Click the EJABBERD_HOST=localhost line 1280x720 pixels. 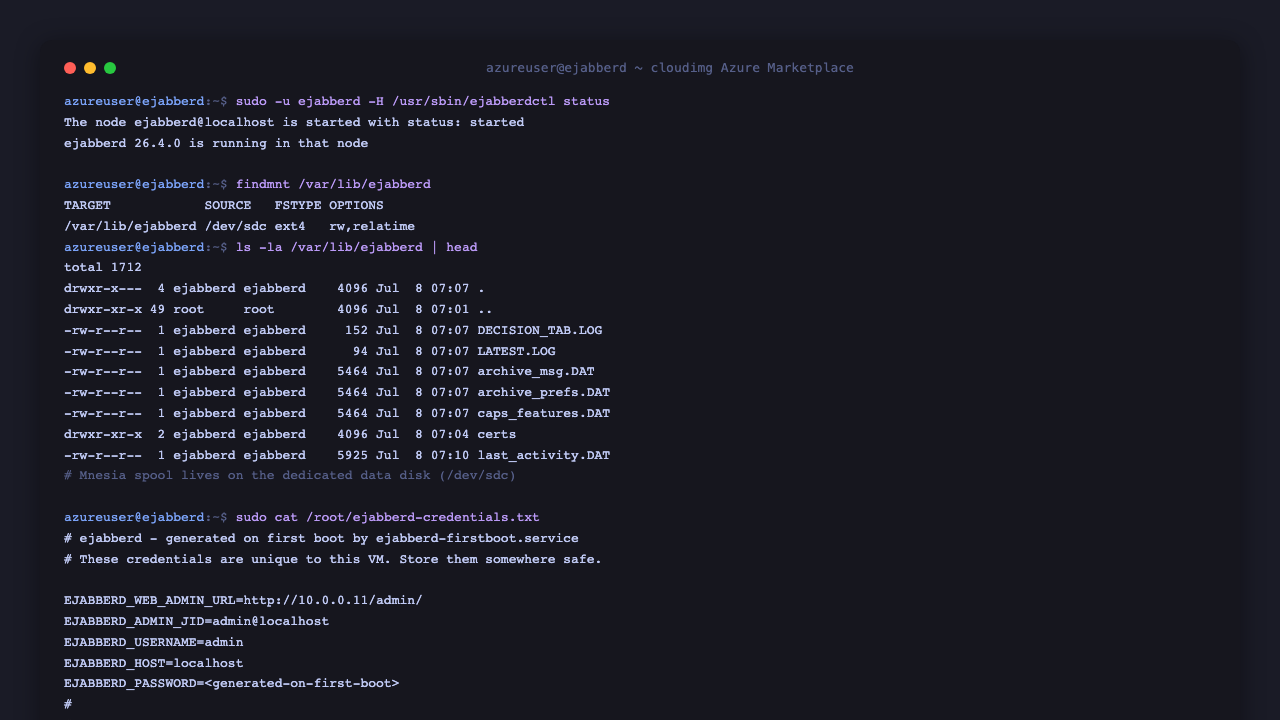click(154, 663)
